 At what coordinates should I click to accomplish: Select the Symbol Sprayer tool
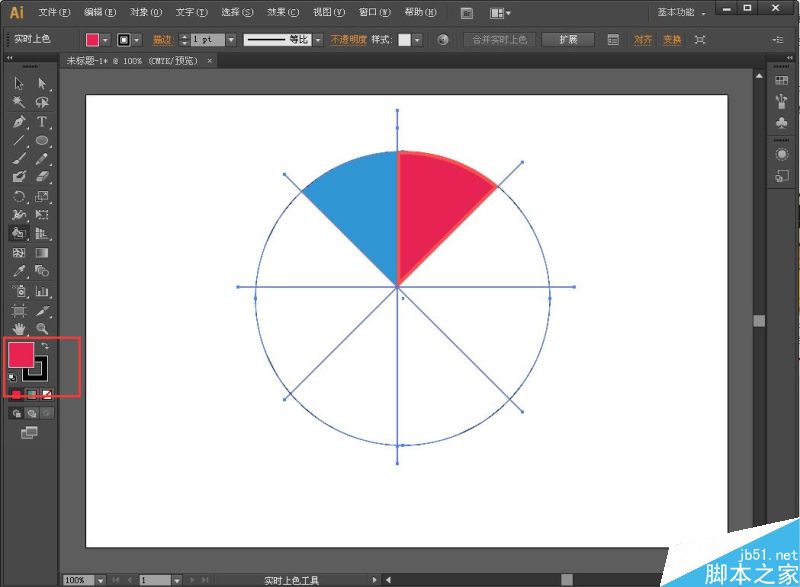tap(19, 291)
